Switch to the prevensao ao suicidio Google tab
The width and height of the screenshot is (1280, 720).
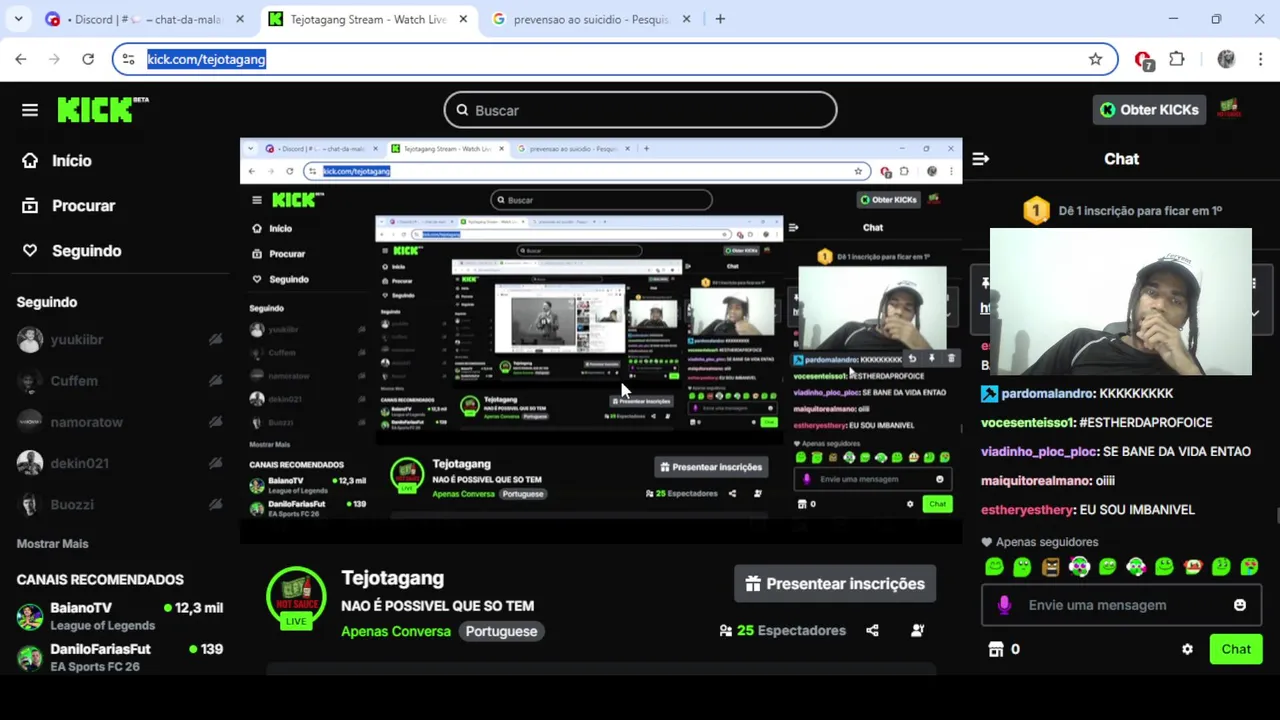click(x=590, y=19)
